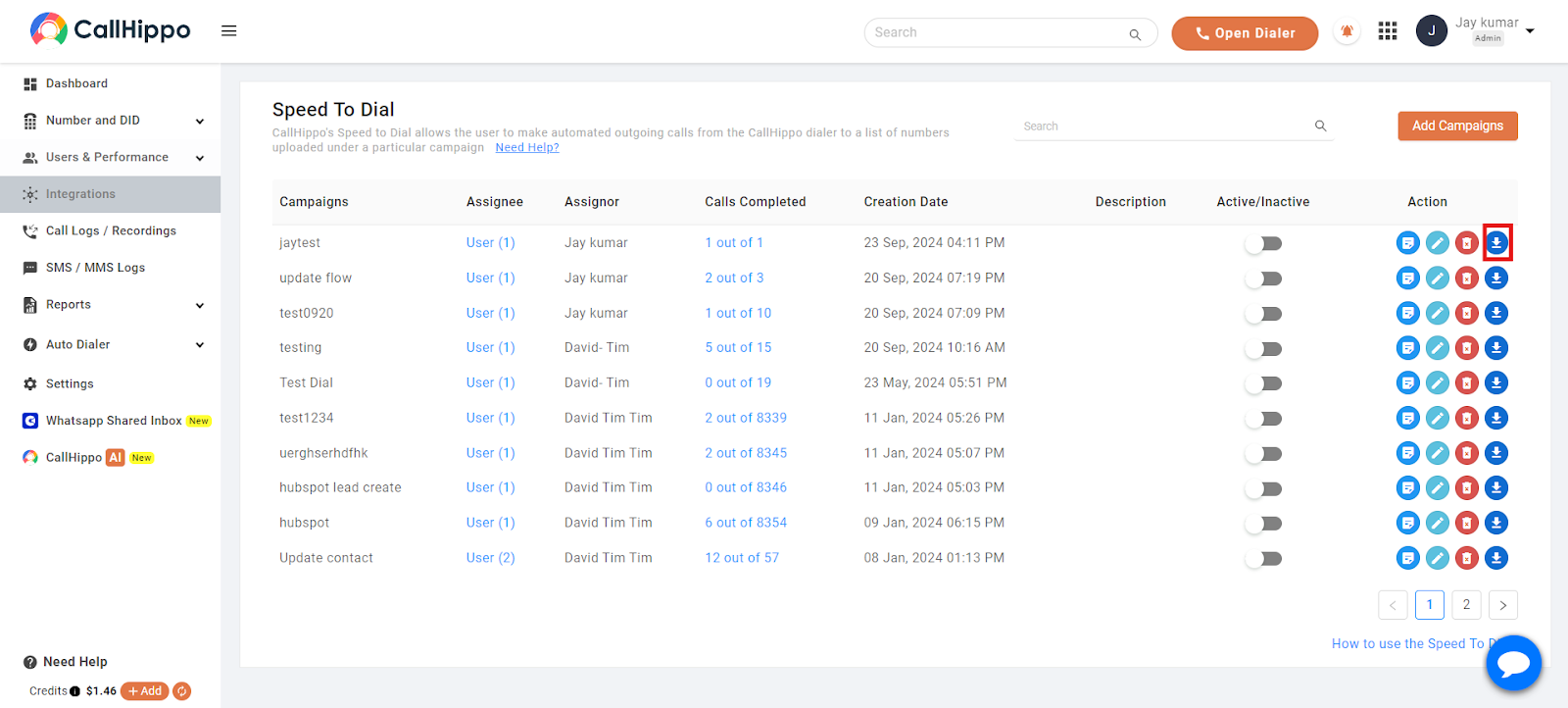Viewport: 1568px width, 708px height.
Task: Edit the update flow campaign
Action: (x=1438, y=278)
